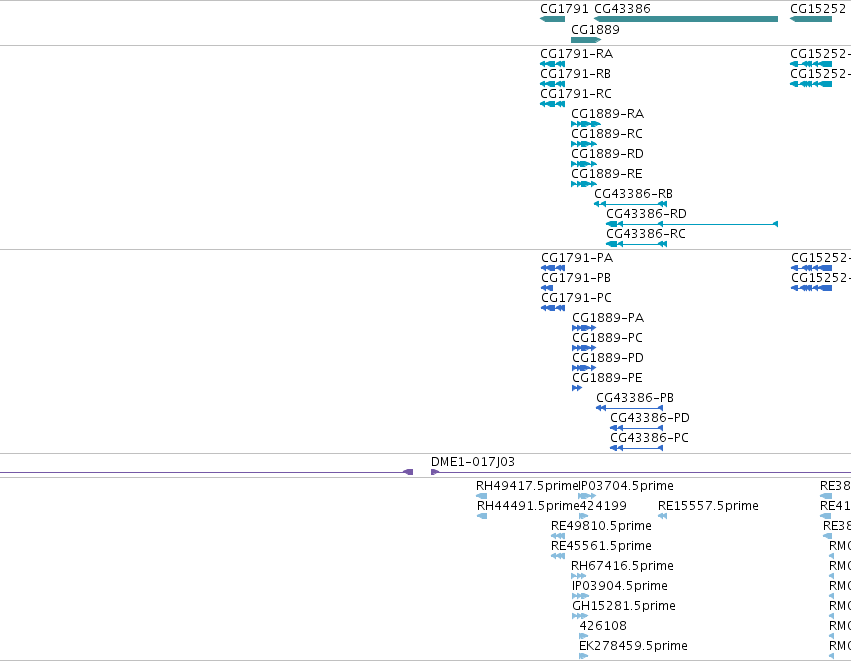Select protein CG1889-PA label
The width and height of the screenshot is (851, 661).
coord(608,318)
